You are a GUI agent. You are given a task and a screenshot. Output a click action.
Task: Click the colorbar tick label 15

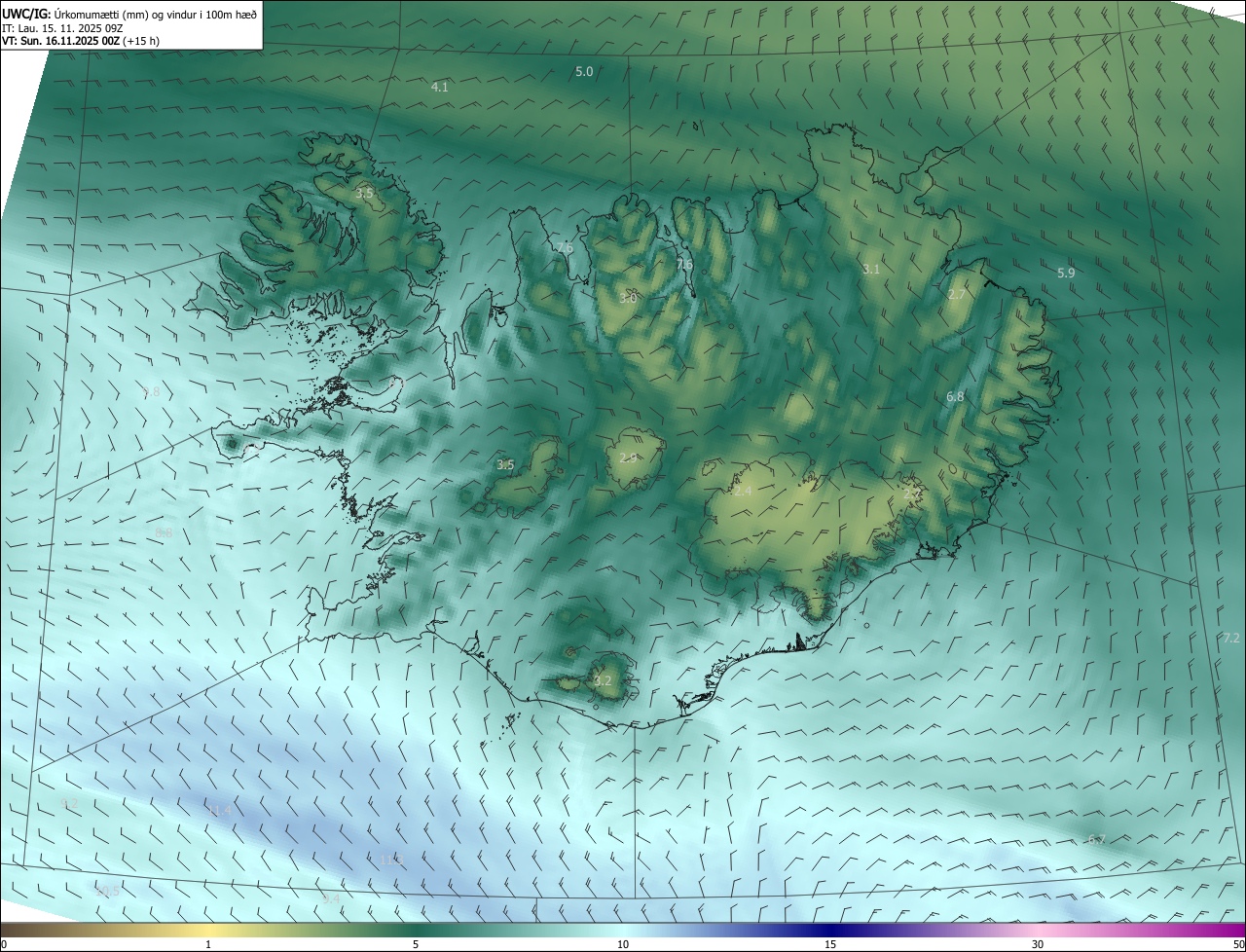(830, 944)
